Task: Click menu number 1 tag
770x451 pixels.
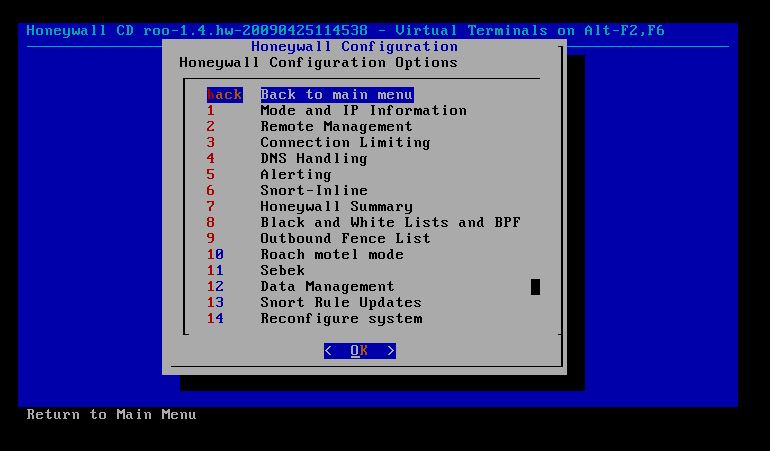Action: [x=211, y=111]
